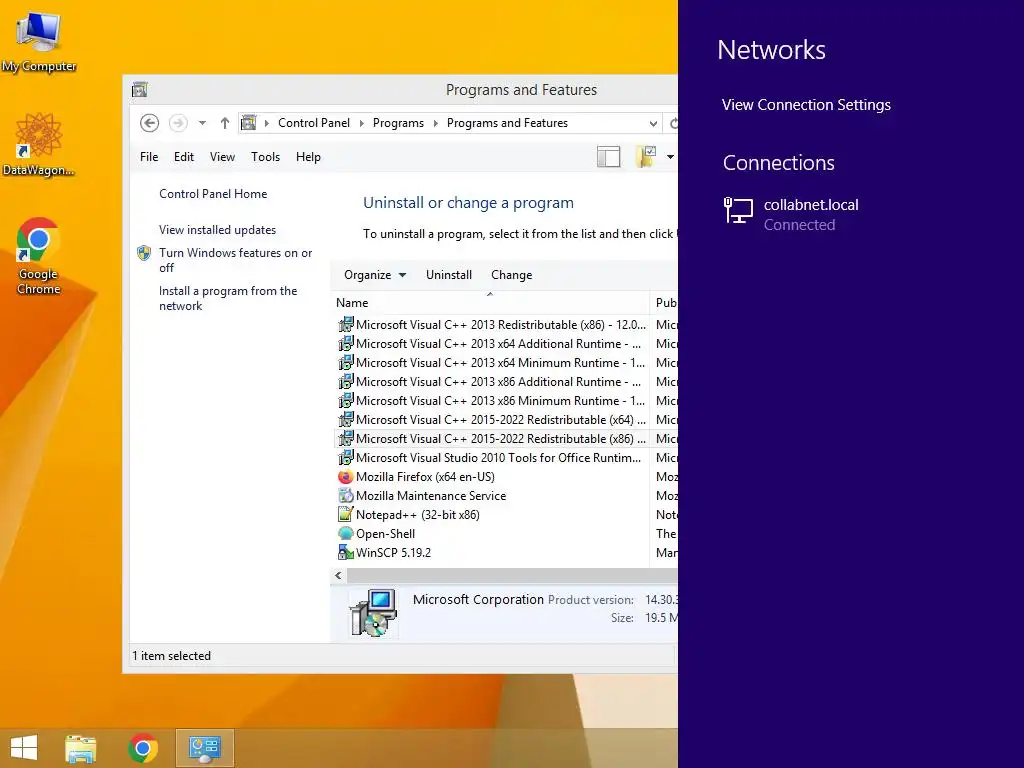Open the view options dropdown arrow
1024x768 pixels.
[x=670, y=157]
